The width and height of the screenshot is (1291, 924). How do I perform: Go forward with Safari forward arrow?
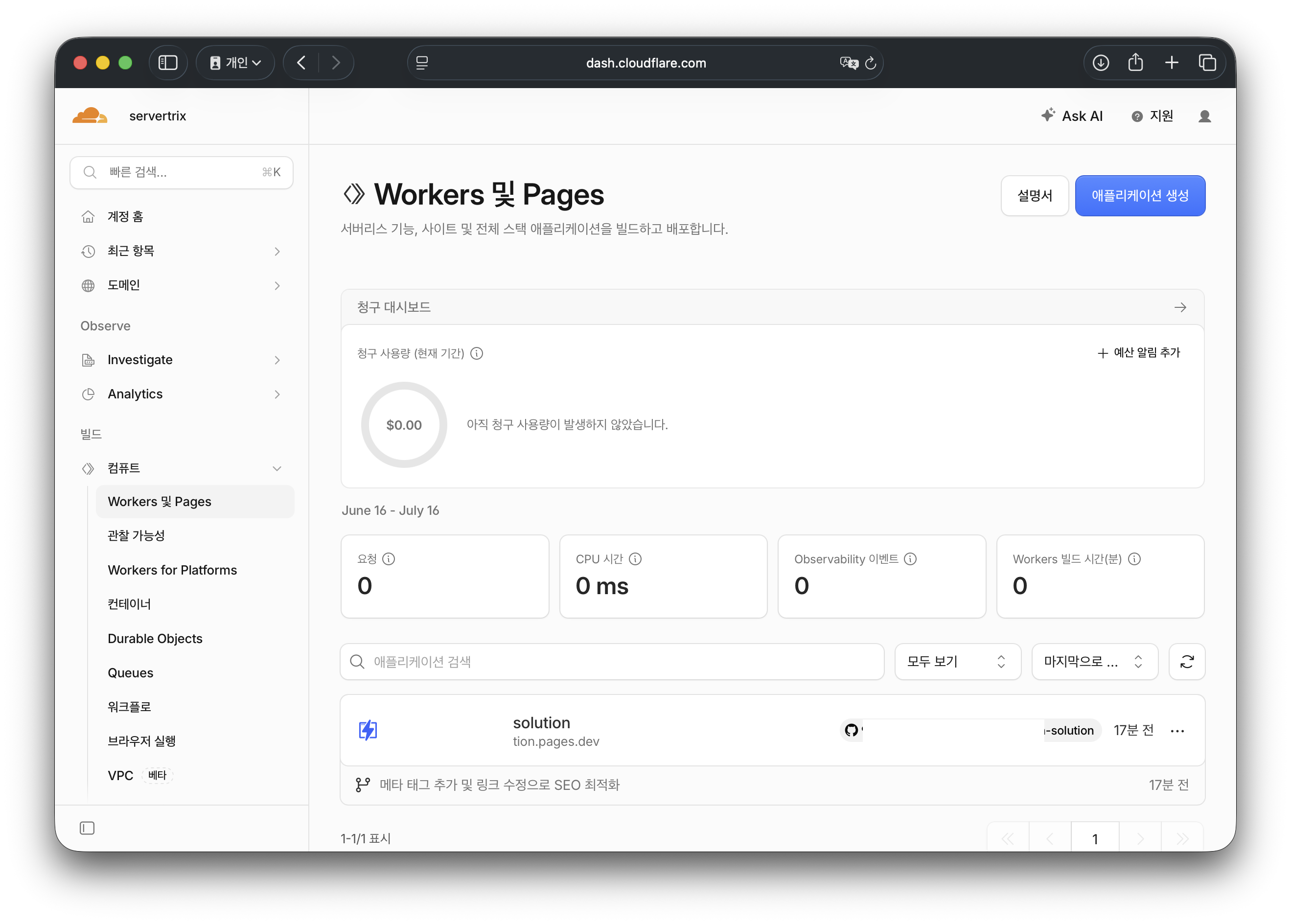point(336,63)
